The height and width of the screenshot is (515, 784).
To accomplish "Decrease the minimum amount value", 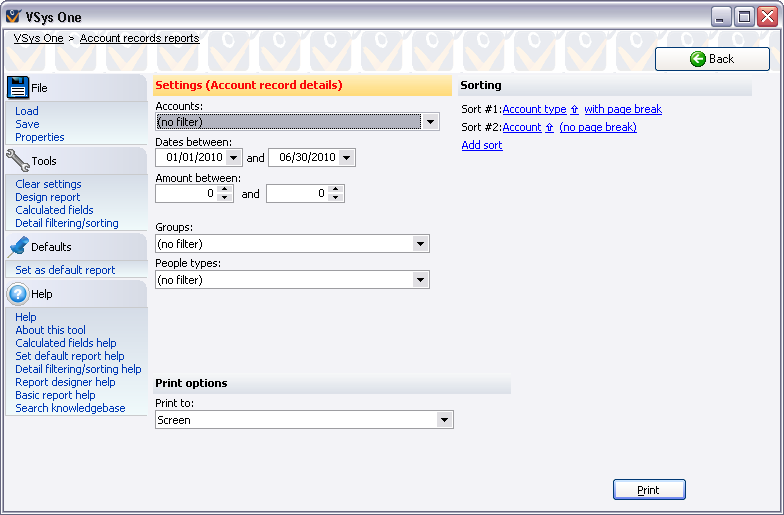I will tap(225, 198).
